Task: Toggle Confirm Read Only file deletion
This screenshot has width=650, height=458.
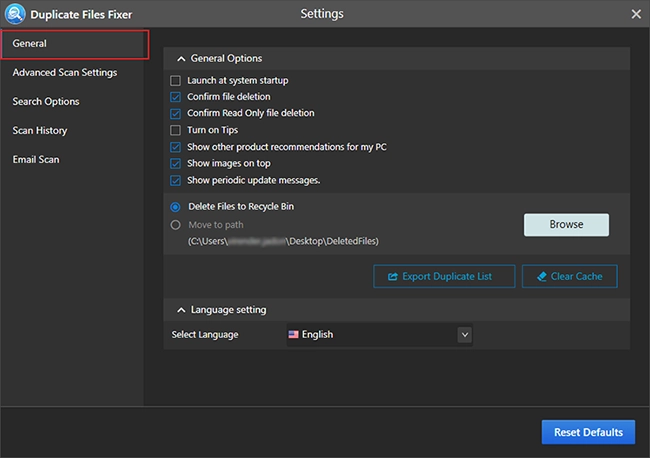Action: (x=175, y=114)
